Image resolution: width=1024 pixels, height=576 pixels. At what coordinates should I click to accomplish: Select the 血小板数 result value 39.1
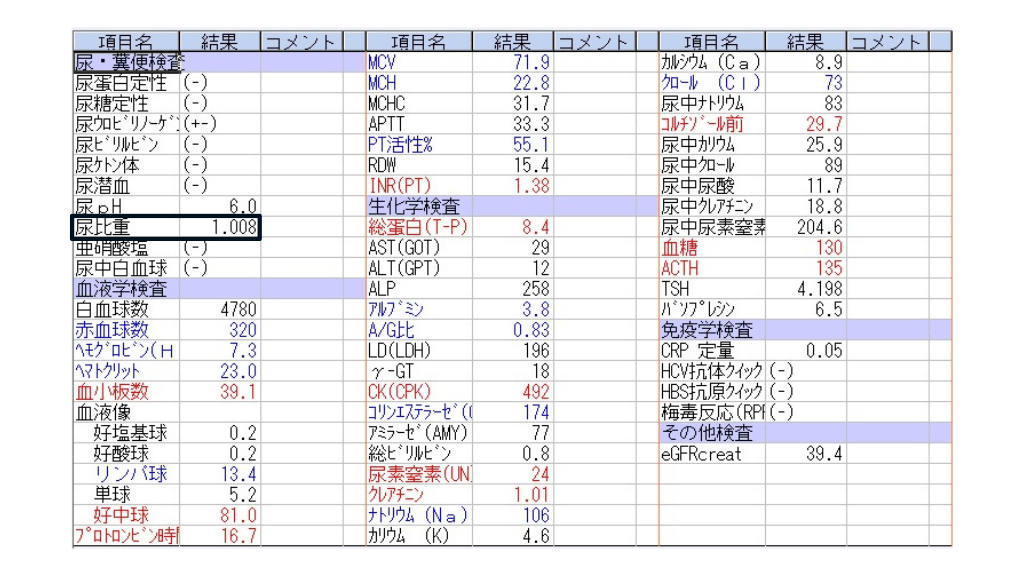point(237,392)
